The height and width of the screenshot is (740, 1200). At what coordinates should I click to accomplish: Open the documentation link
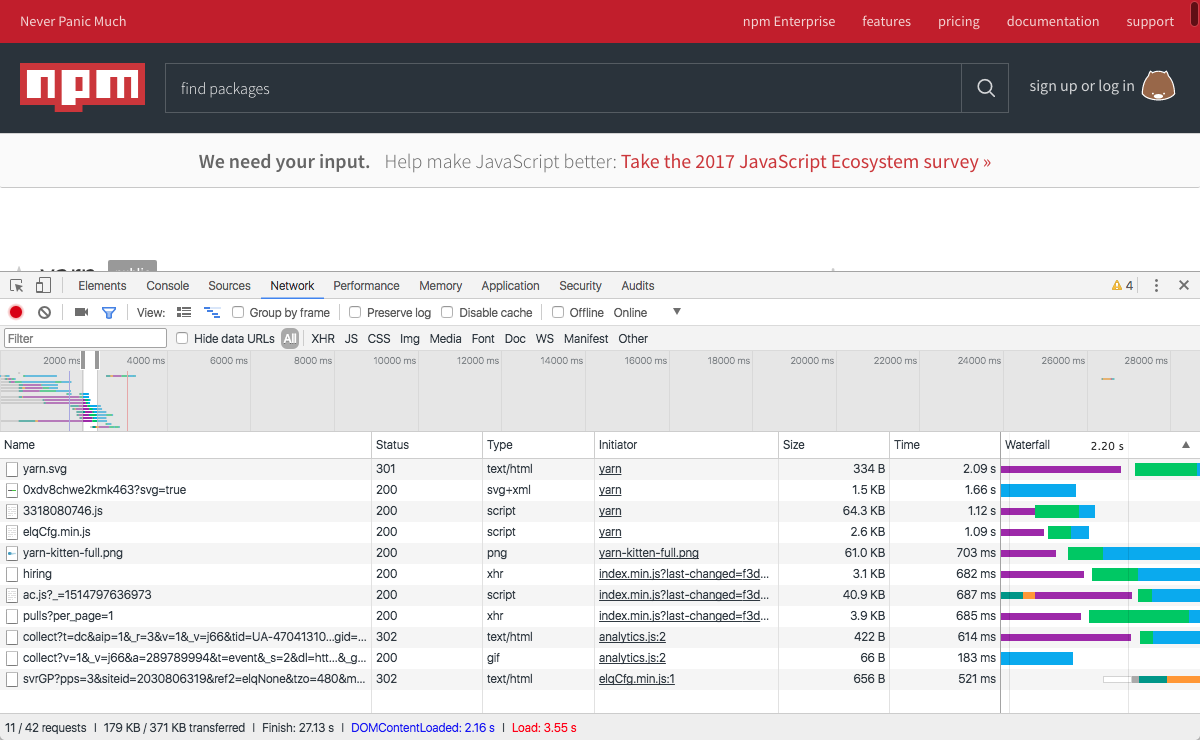pos(1053,21)
